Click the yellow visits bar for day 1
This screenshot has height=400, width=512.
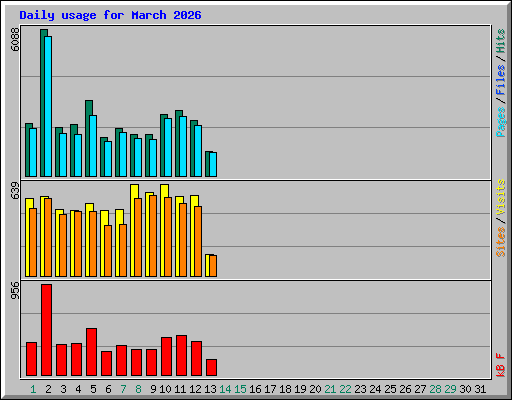(27, 237)
